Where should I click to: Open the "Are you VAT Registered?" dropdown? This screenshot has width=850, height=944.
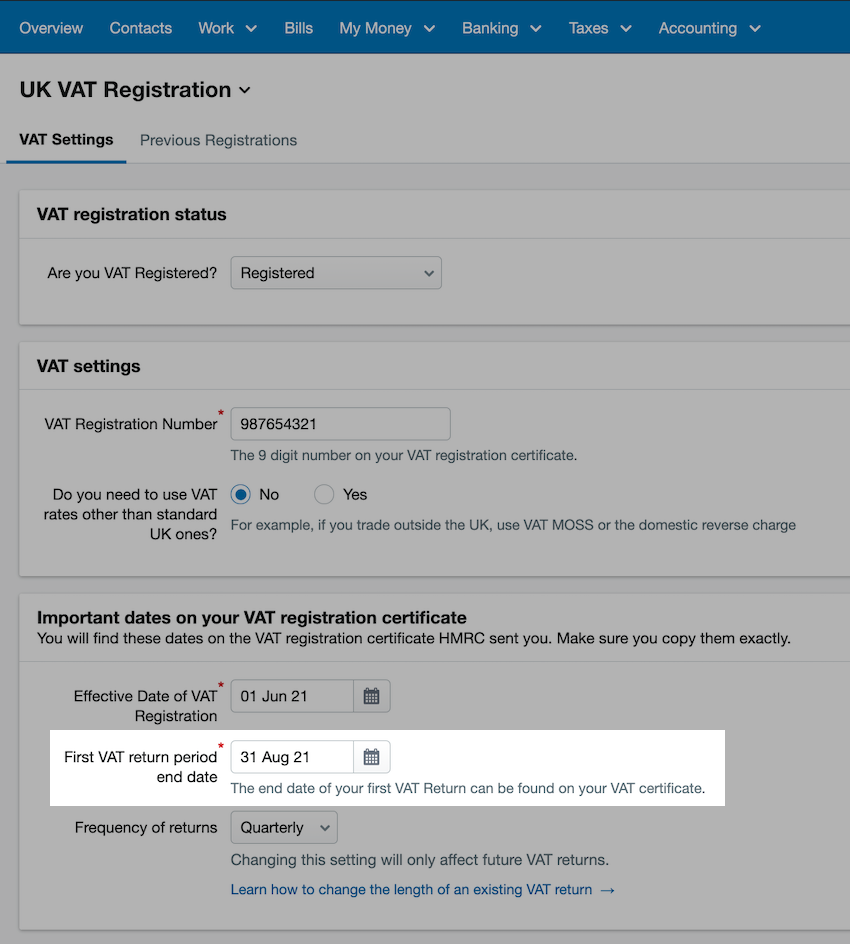(336, 272)
